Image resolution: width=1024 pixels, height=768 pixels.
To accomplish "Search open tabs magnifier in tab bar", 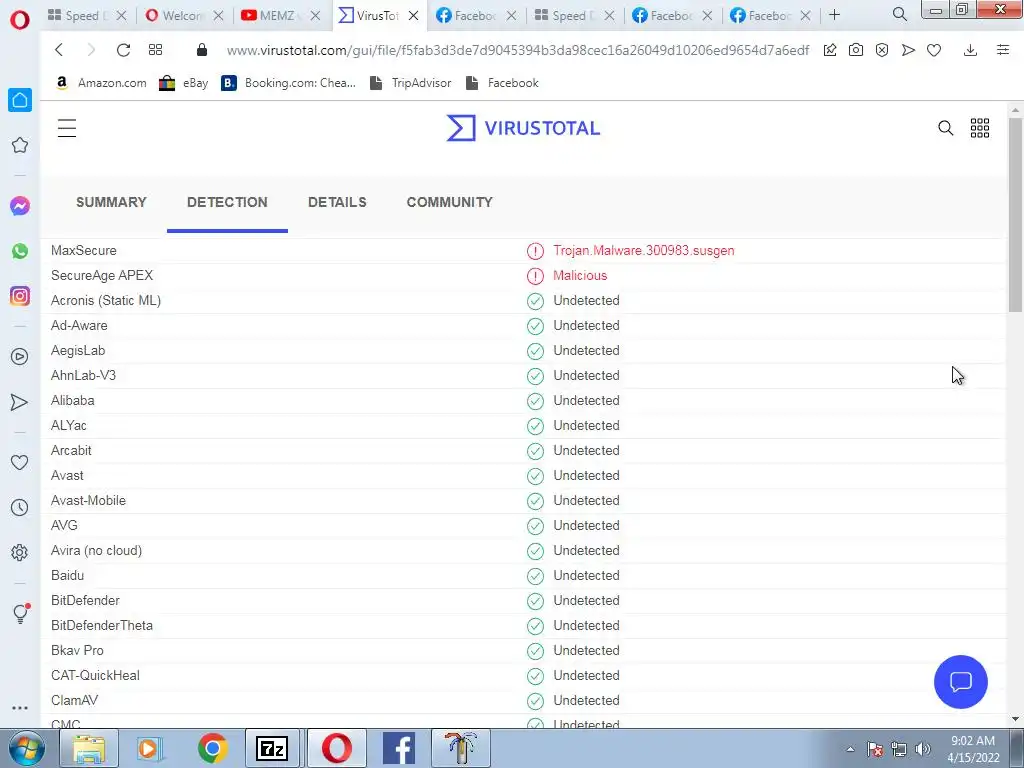I will (x=900, y=14).
